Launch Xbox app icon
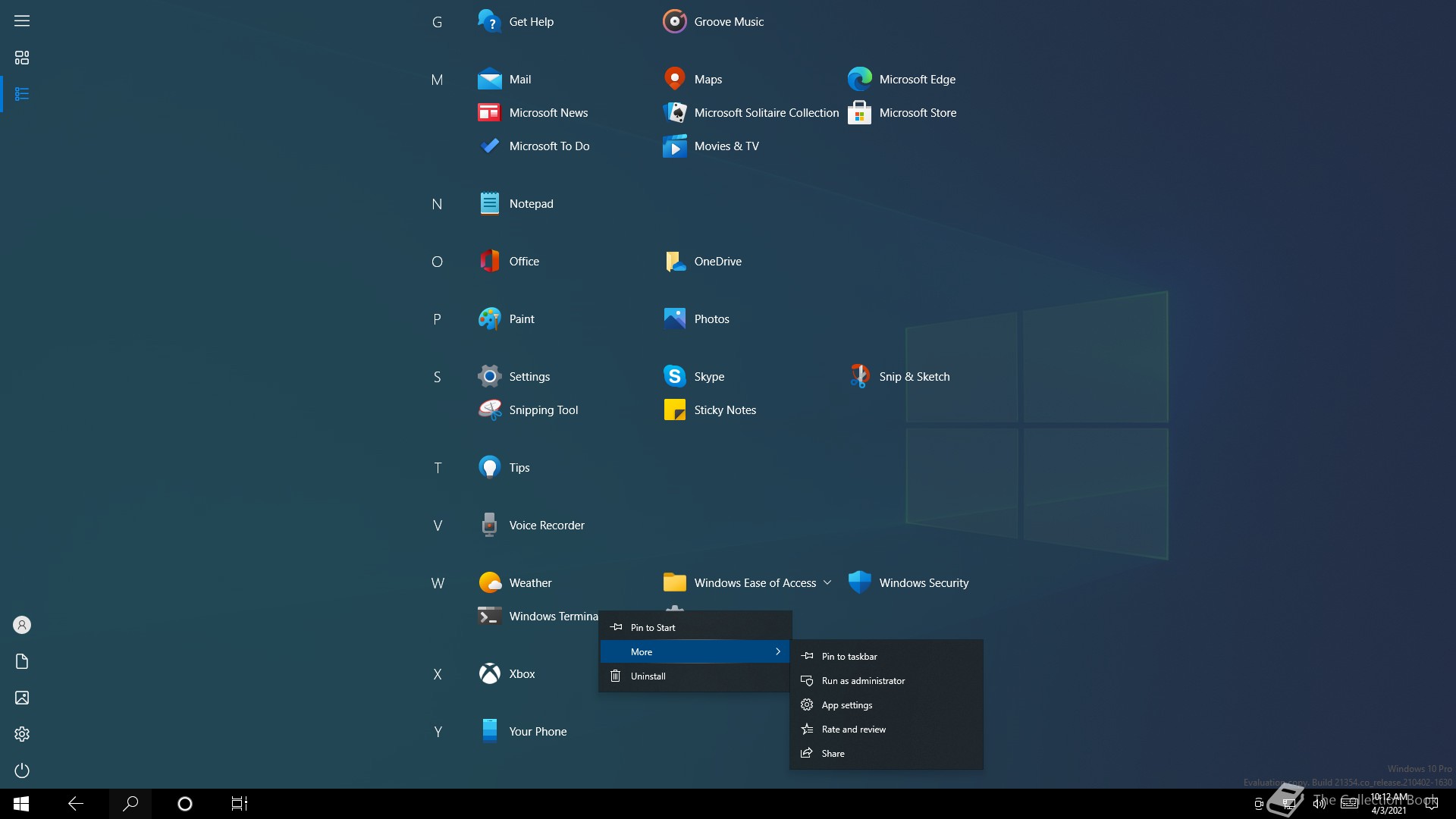Image resolution: width=1456 pixels, height=819 pixels. (x=489, y=673)
